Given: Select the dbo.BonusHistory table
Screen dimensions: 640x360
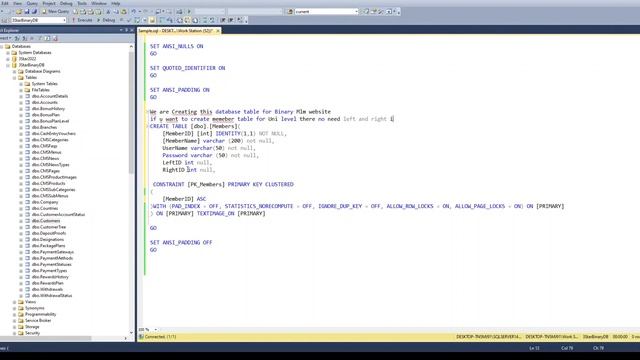Looking at the screenshot, I should coord(48,109).
